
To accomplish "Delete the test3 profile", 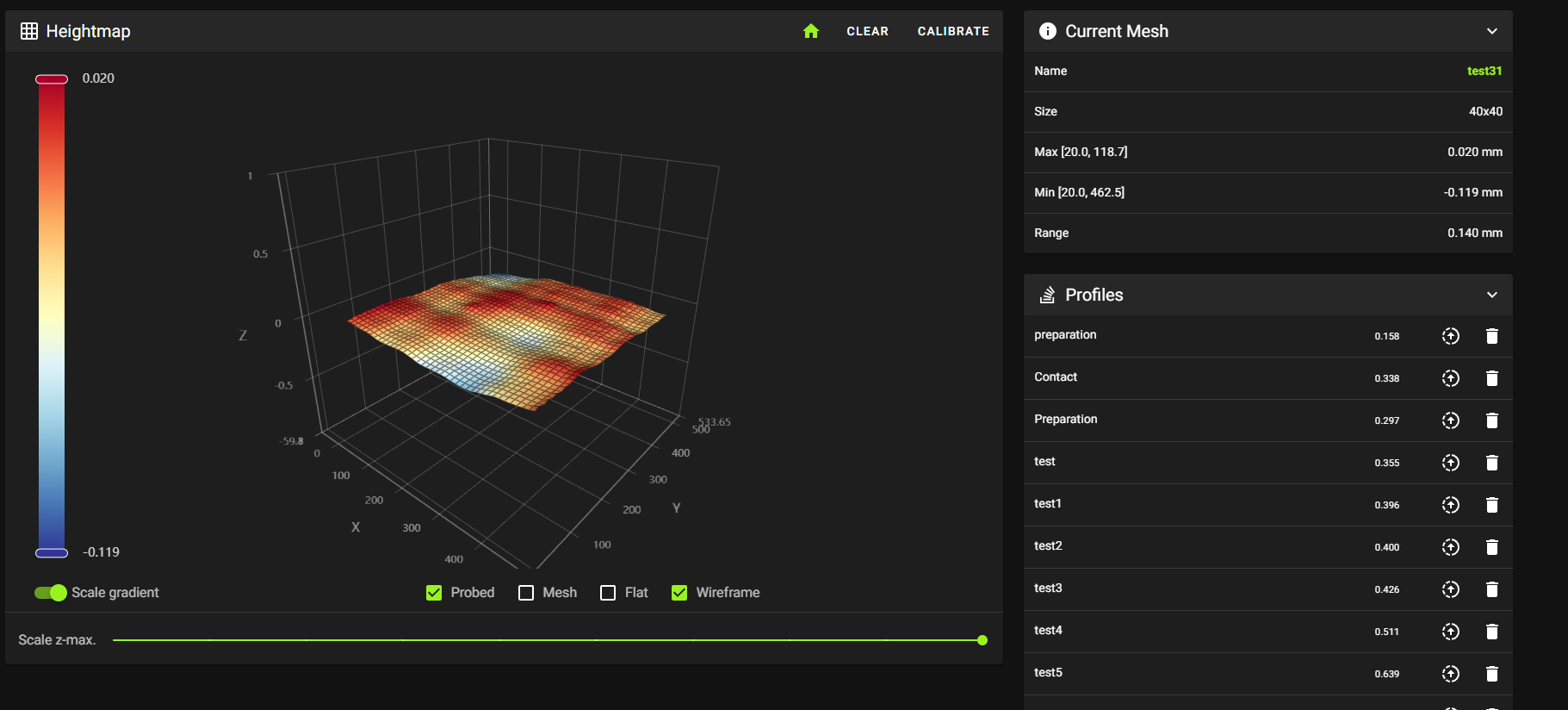I will (x=1492, y=589).
